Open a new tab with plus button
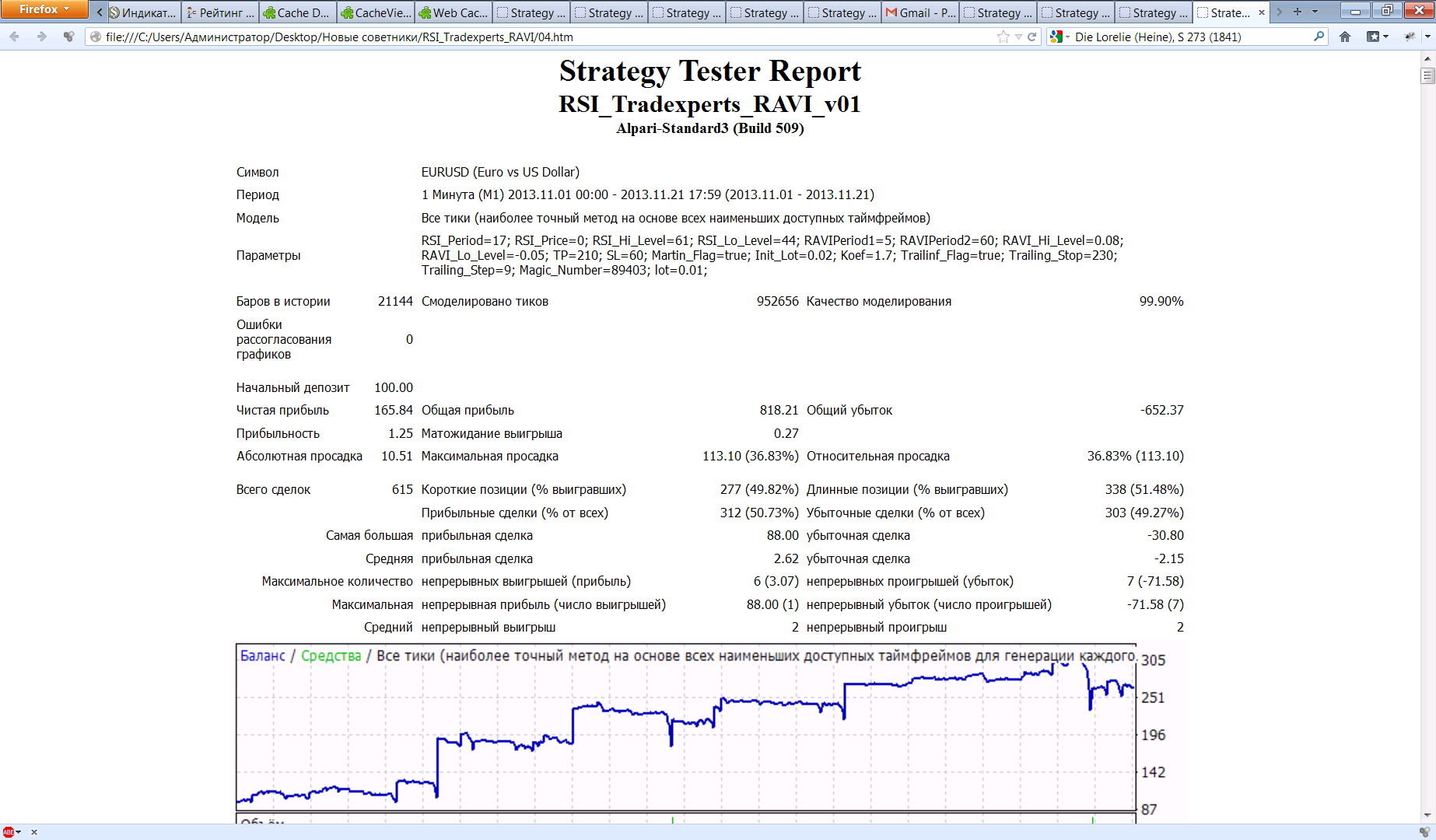Image resolution: width=1436 pixels, height=840 pixels. [x=1297, y=12]
